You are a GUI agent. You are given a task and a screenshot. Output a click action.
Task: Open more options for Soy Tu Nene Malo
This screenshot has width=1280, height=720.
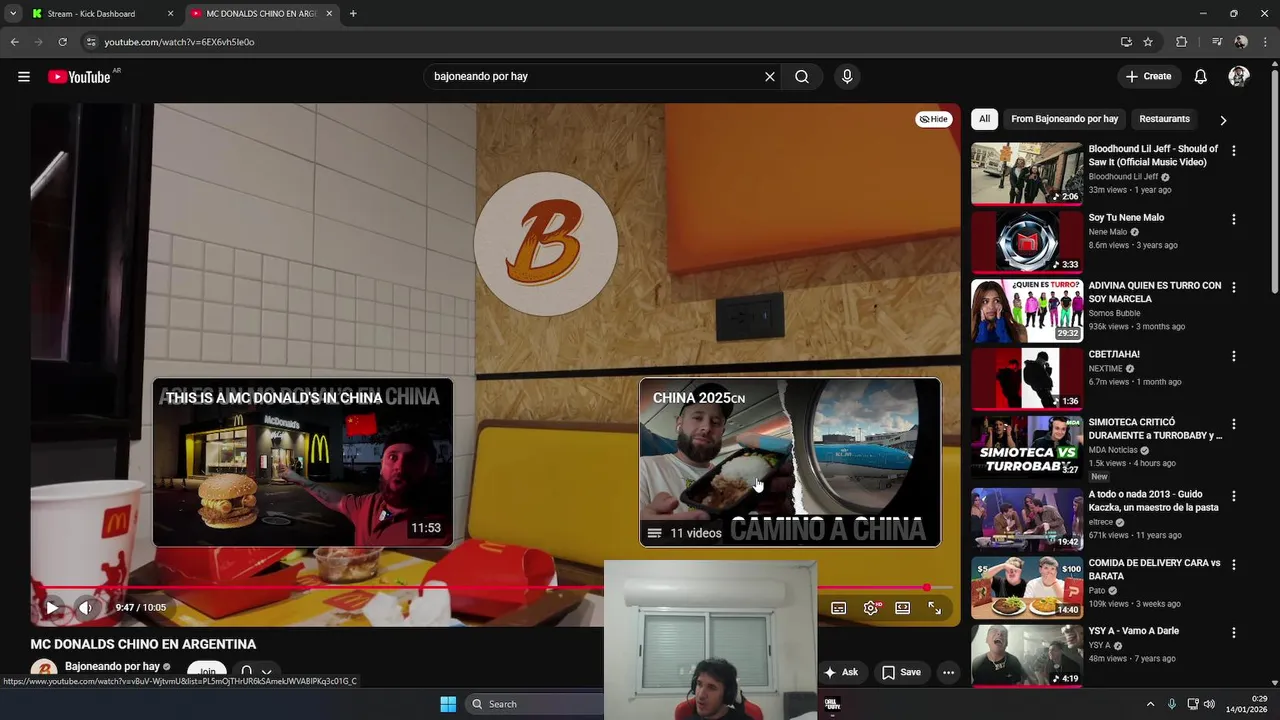tap(1233, 219)
